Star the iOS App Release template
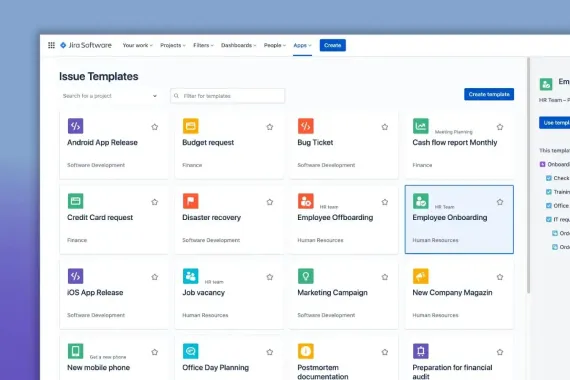 [154, 277]
